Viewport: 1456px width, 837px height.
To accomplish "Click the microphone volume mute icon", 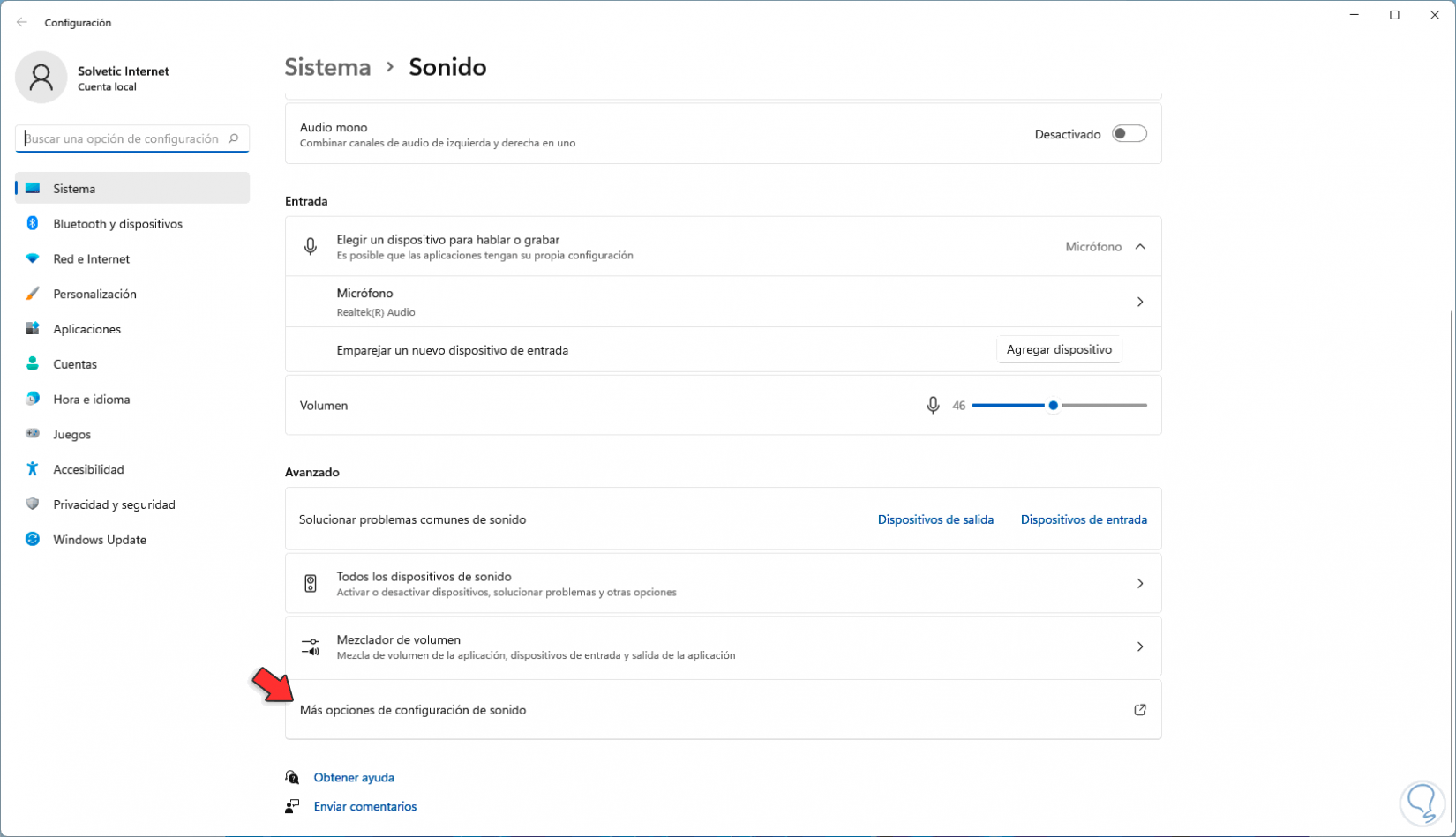I will click(933, 406).
